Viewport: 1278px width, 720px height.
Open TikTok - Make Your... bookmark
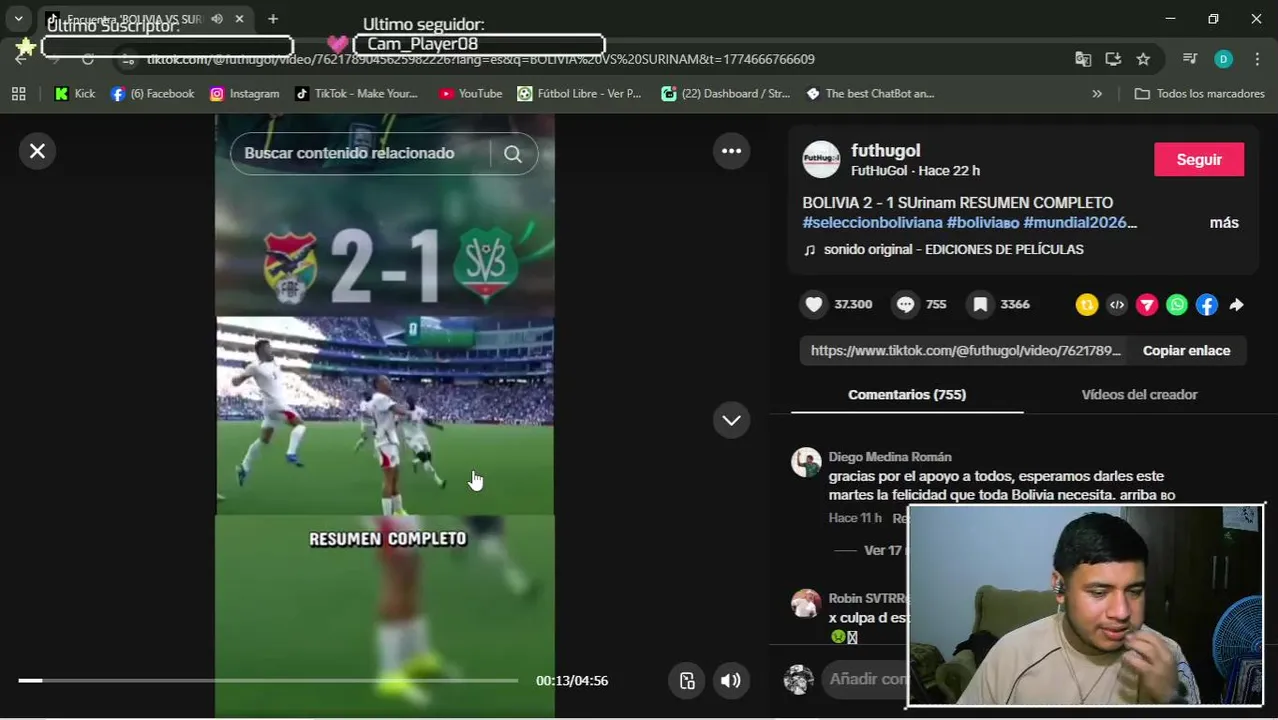pyautogui.click(x=356, y=94)
